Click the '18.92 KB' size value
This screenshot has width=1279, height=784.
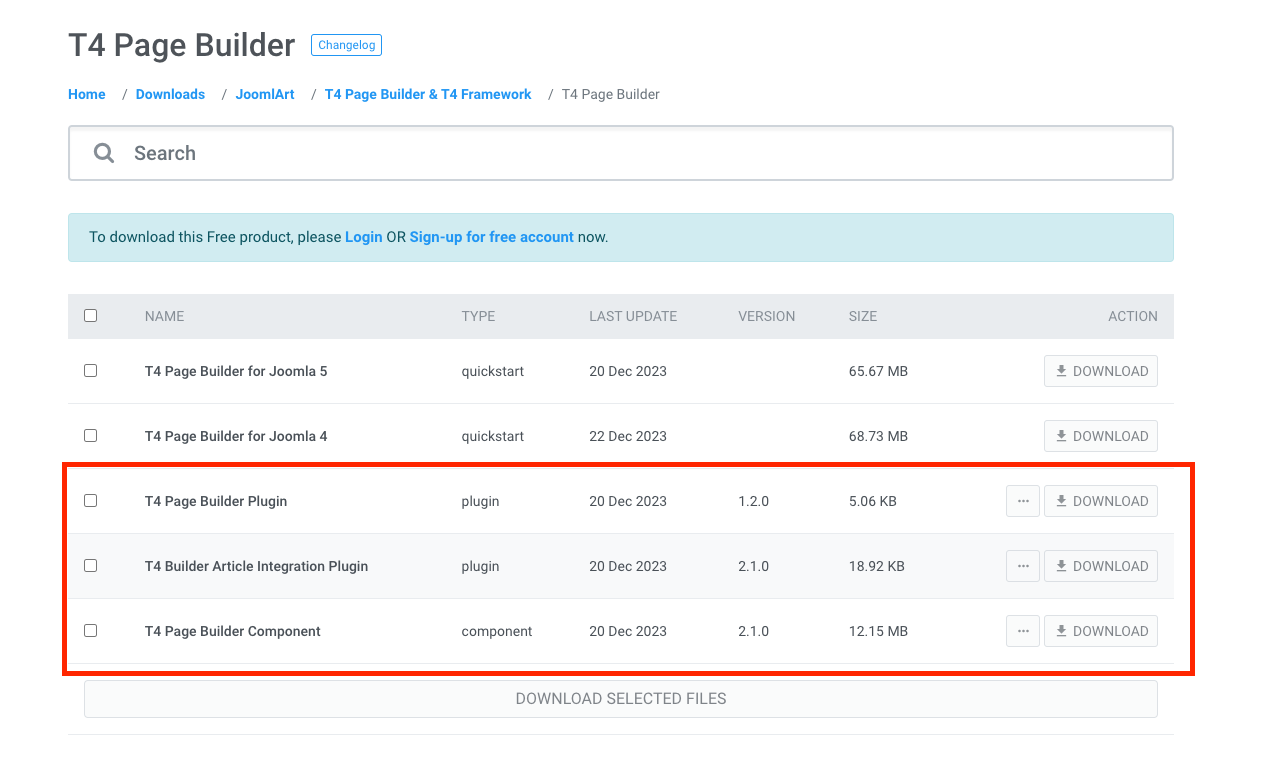pyautogui.click(x=877, y=566)
